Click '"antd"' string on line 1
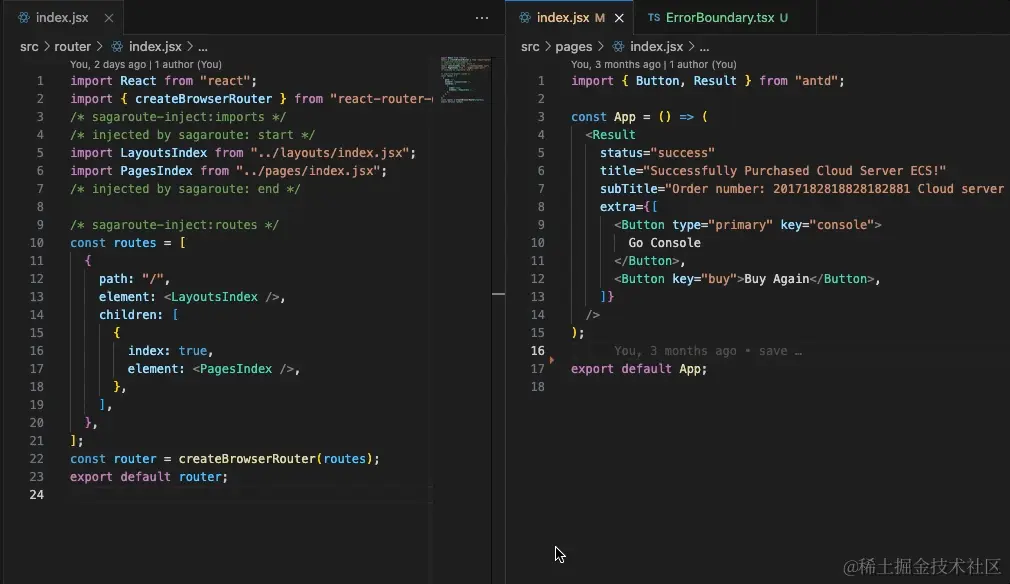 point(816,80)
